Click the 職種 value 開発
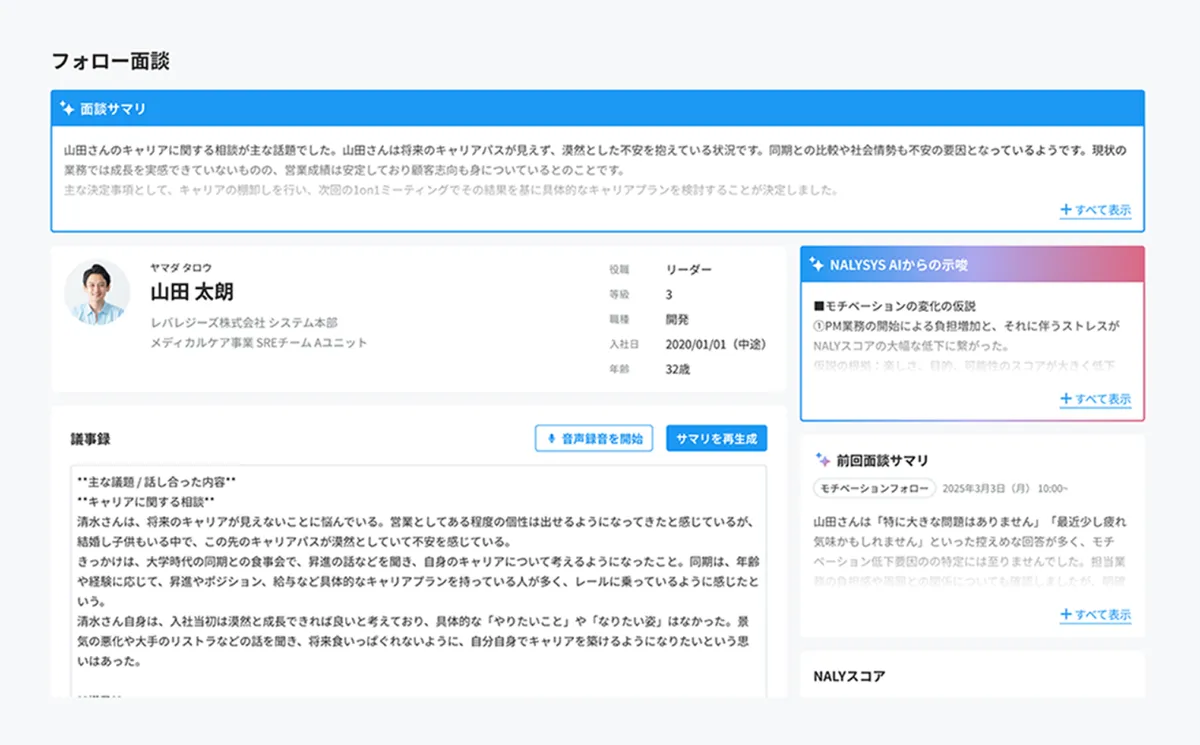The image size is (1200, 745). [x=677, y=320]
